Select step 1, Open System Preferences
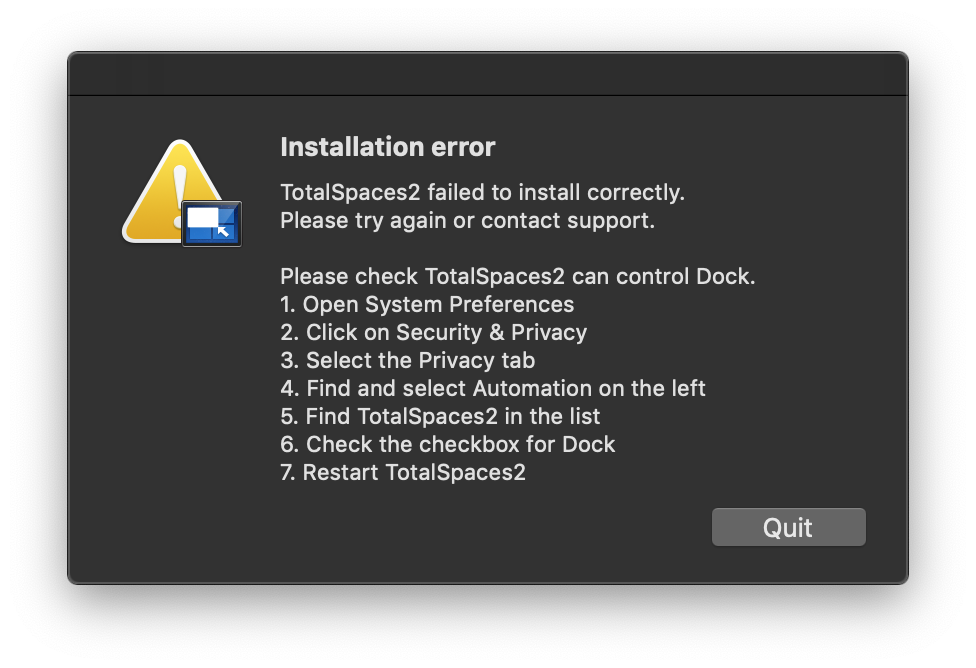Screen dimensions: 976x668 click(427, 304)
